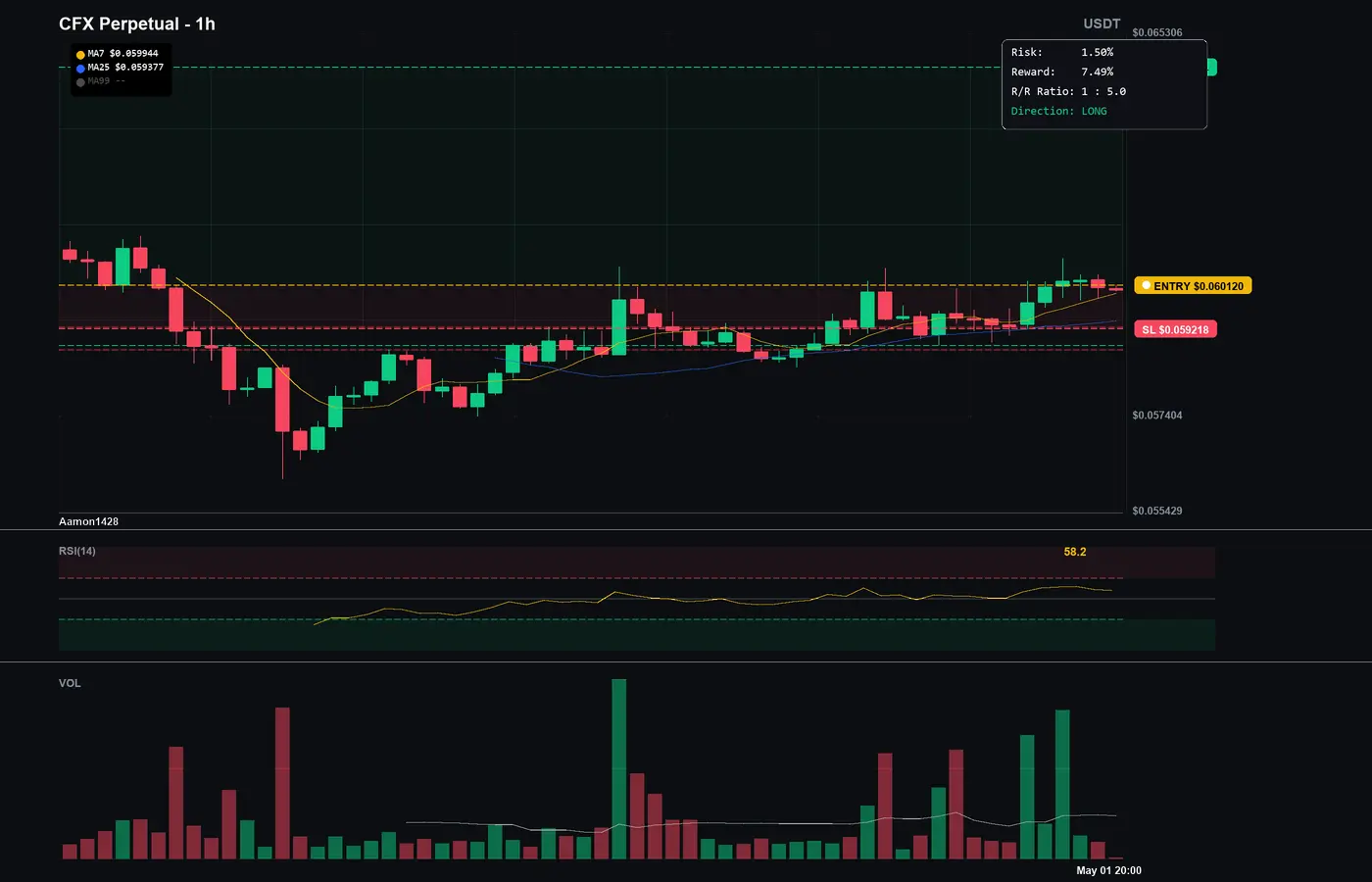
Task: Click the R/R Ratio 1 : 5.0 row
Action: pyautogui.click(x=1068, y=91)
